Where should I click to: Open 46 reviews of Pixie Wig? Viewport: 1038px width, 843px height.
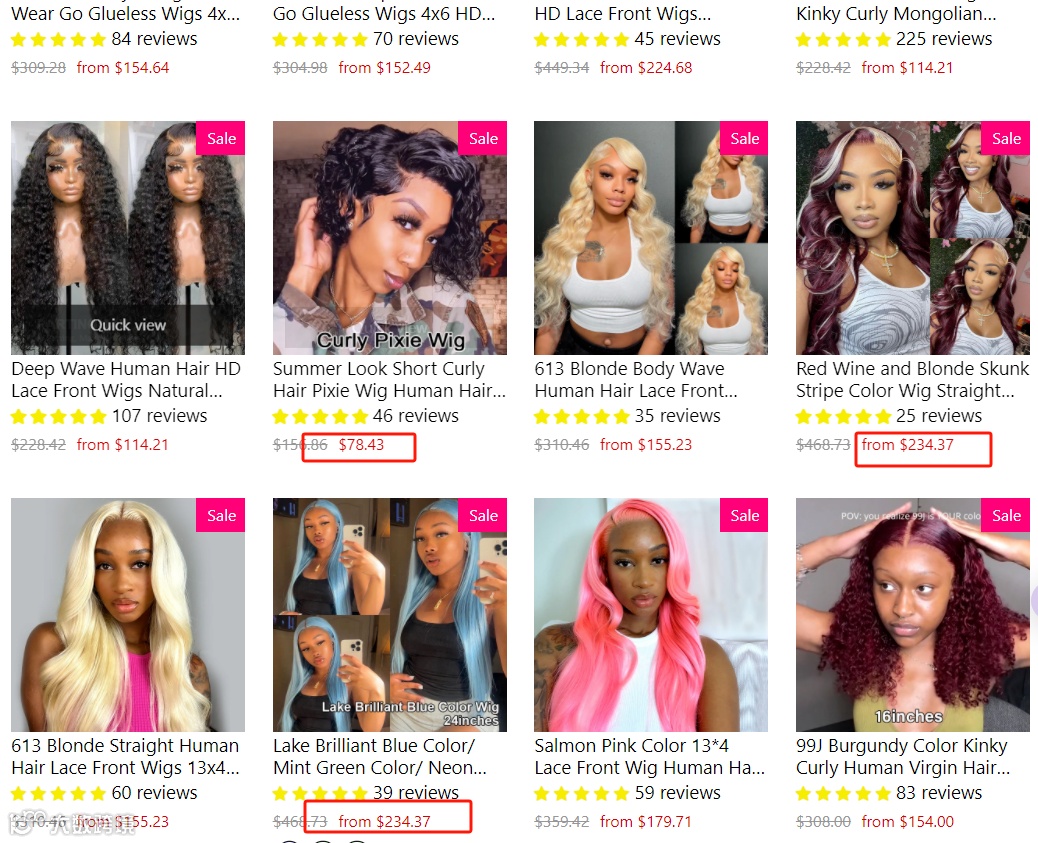416,416
